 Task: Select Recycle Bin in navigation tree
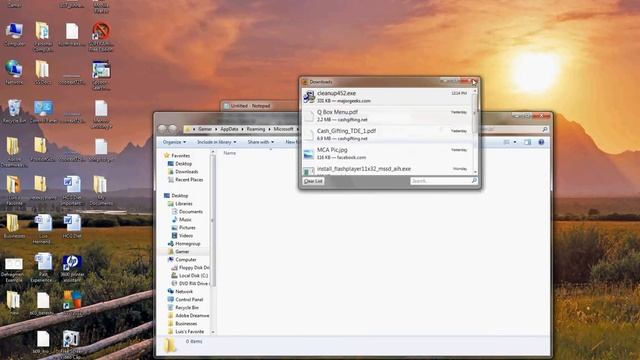[x=183, y=307]
